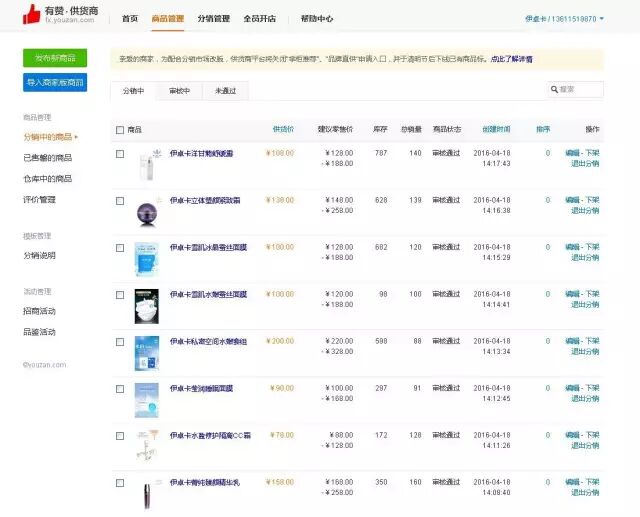Select the 商品管理 navigation item
This screenshot has height=517, width=640.
pos(168,19)
